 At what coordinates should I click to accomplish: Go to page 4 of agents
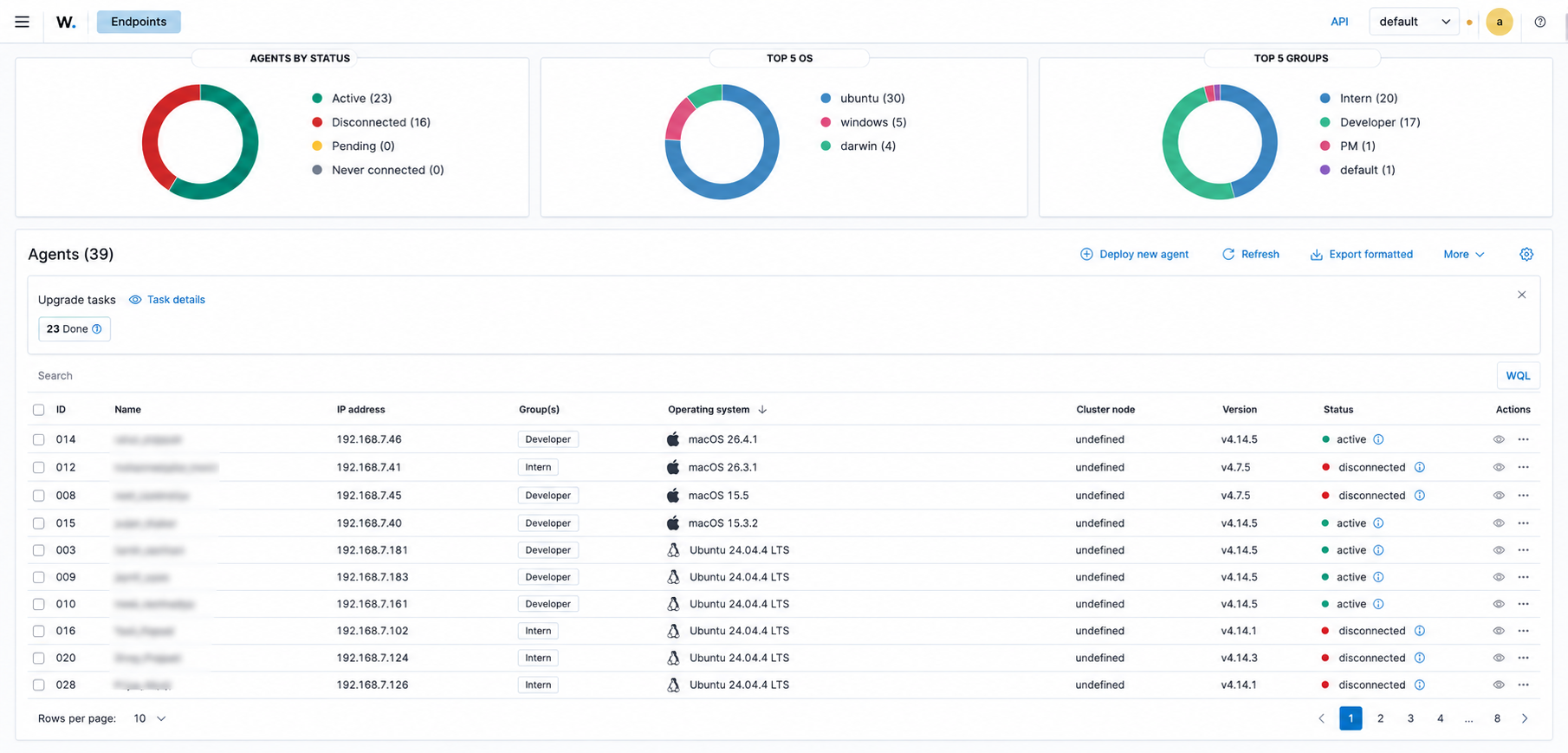tap(1440, 718)
